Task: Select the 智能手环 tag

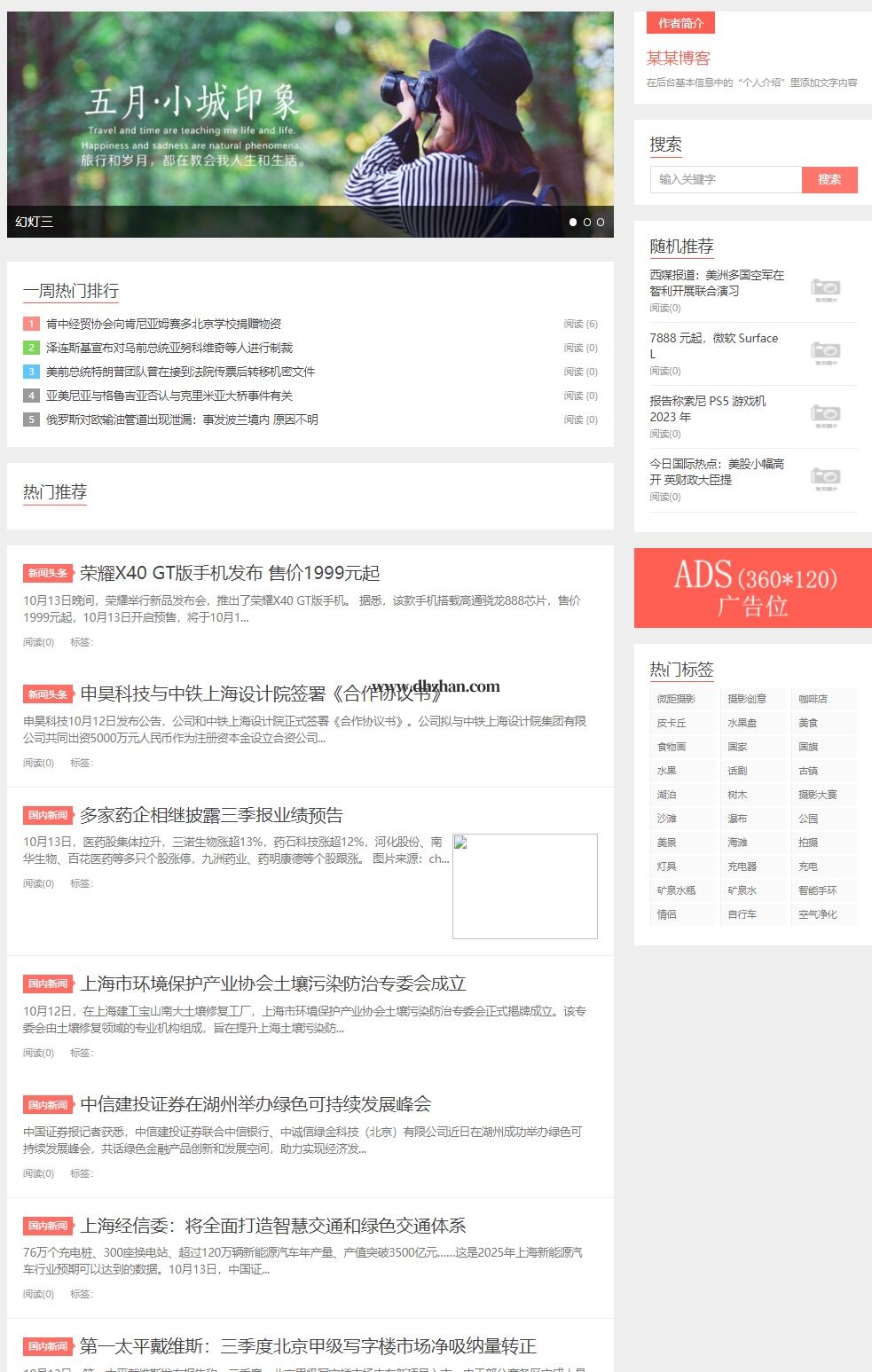Action: pyautogui.click(x=817, y=890)
